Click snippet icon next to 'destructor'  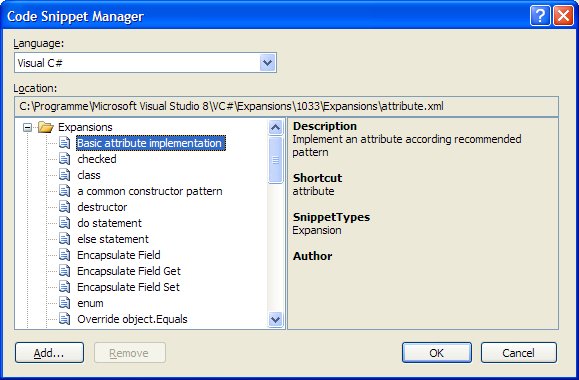pos(65,207)
